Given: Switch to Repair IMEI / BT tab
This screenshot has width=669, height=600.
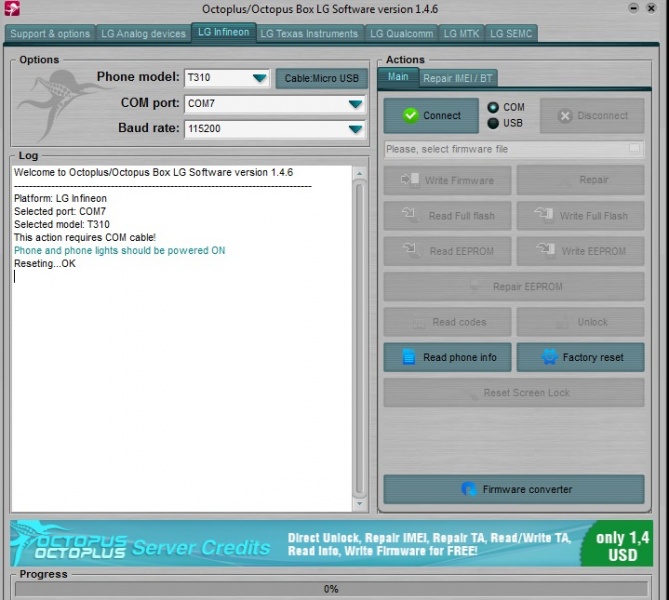Looking at the screenshot, I should tap(458, 78).
